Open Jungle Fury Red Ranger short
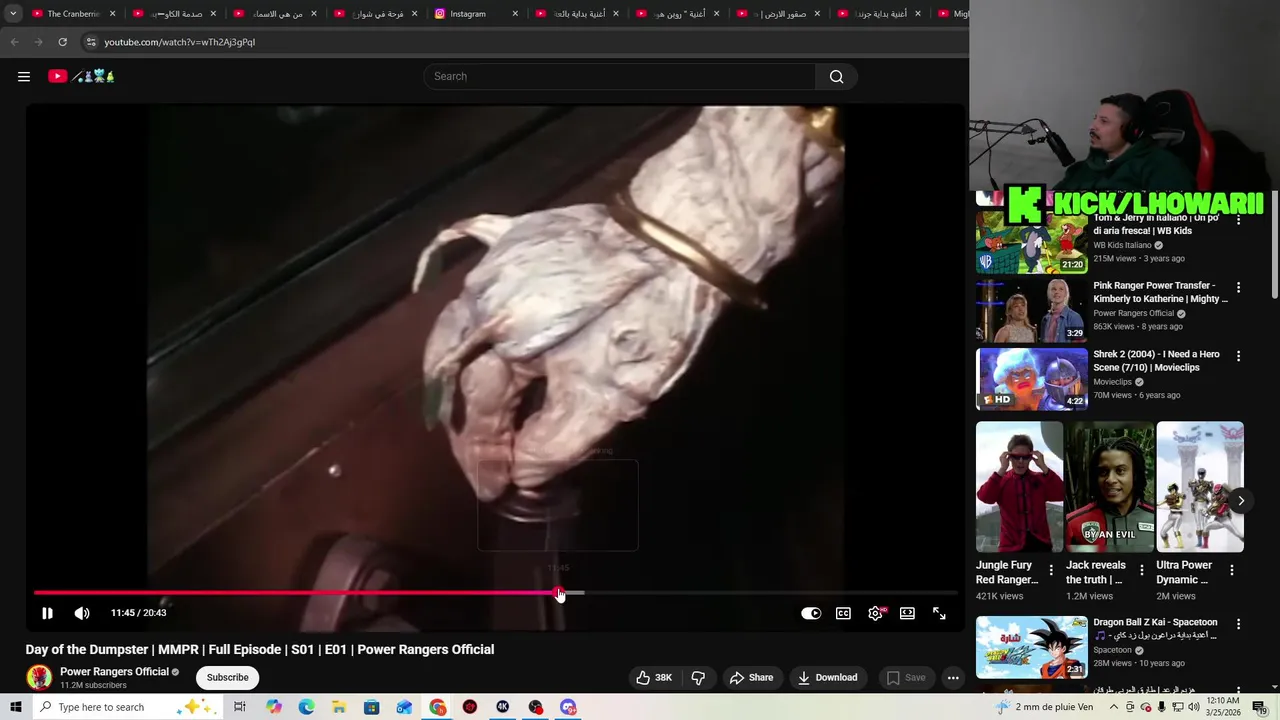The height and width of the screenshot is (720, 1280). [1019, 486]
